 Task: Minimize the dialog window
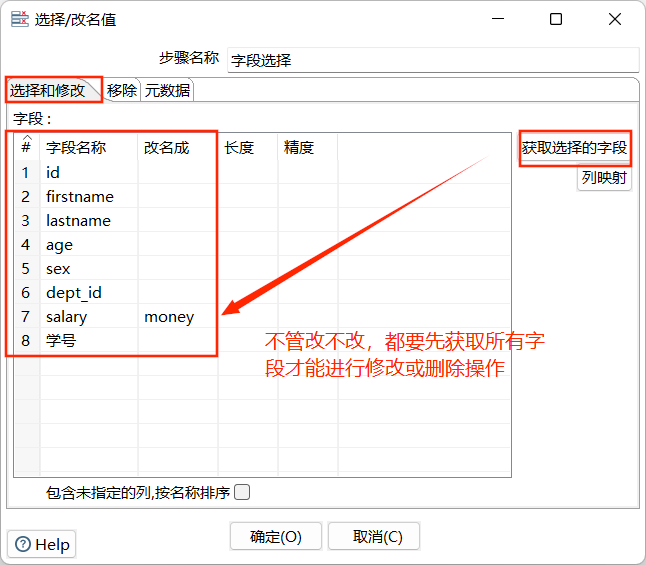(x=498, y=19)
